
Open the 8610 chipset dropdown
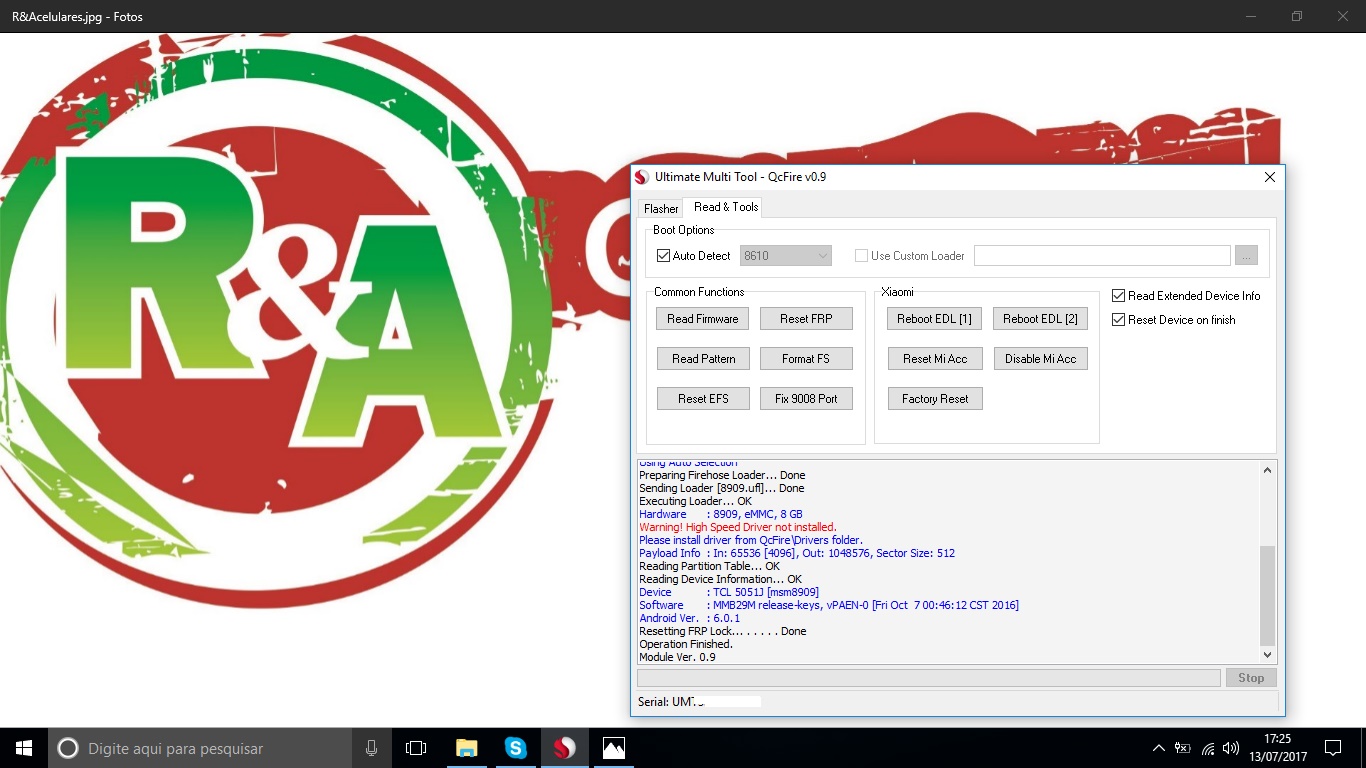tap(786, 256)
